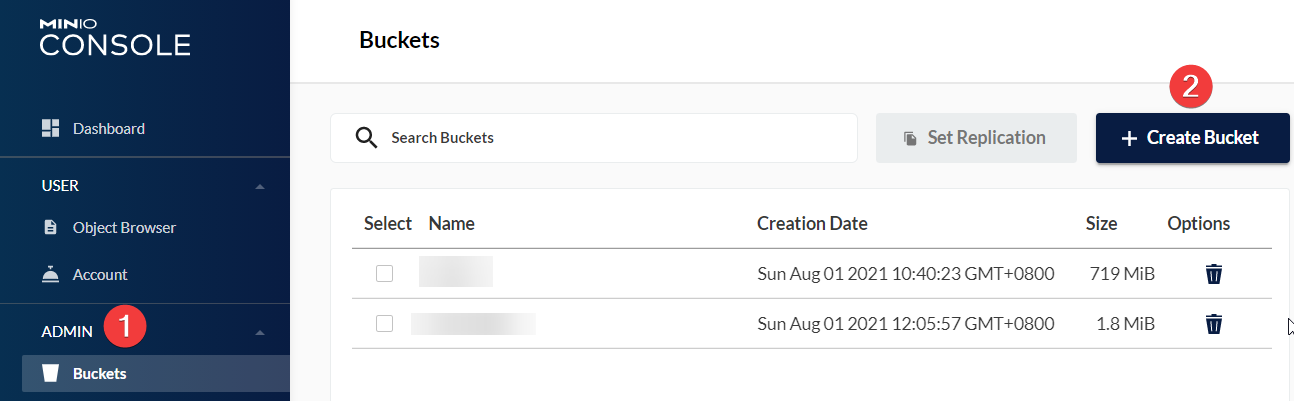Image resolution: width=1294 pixels, height=401 pixels.
Task: Click the Account person icon
Action: click(x=51, y=274)
